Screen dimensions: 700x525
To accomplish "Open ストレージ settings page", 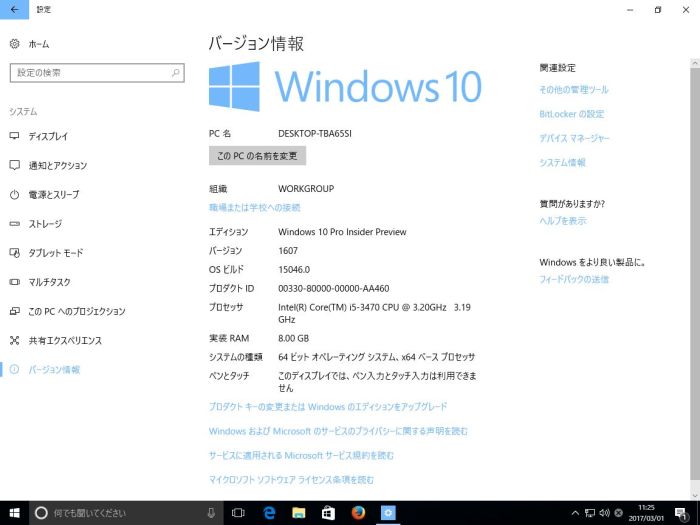I will tap(45, 224).
